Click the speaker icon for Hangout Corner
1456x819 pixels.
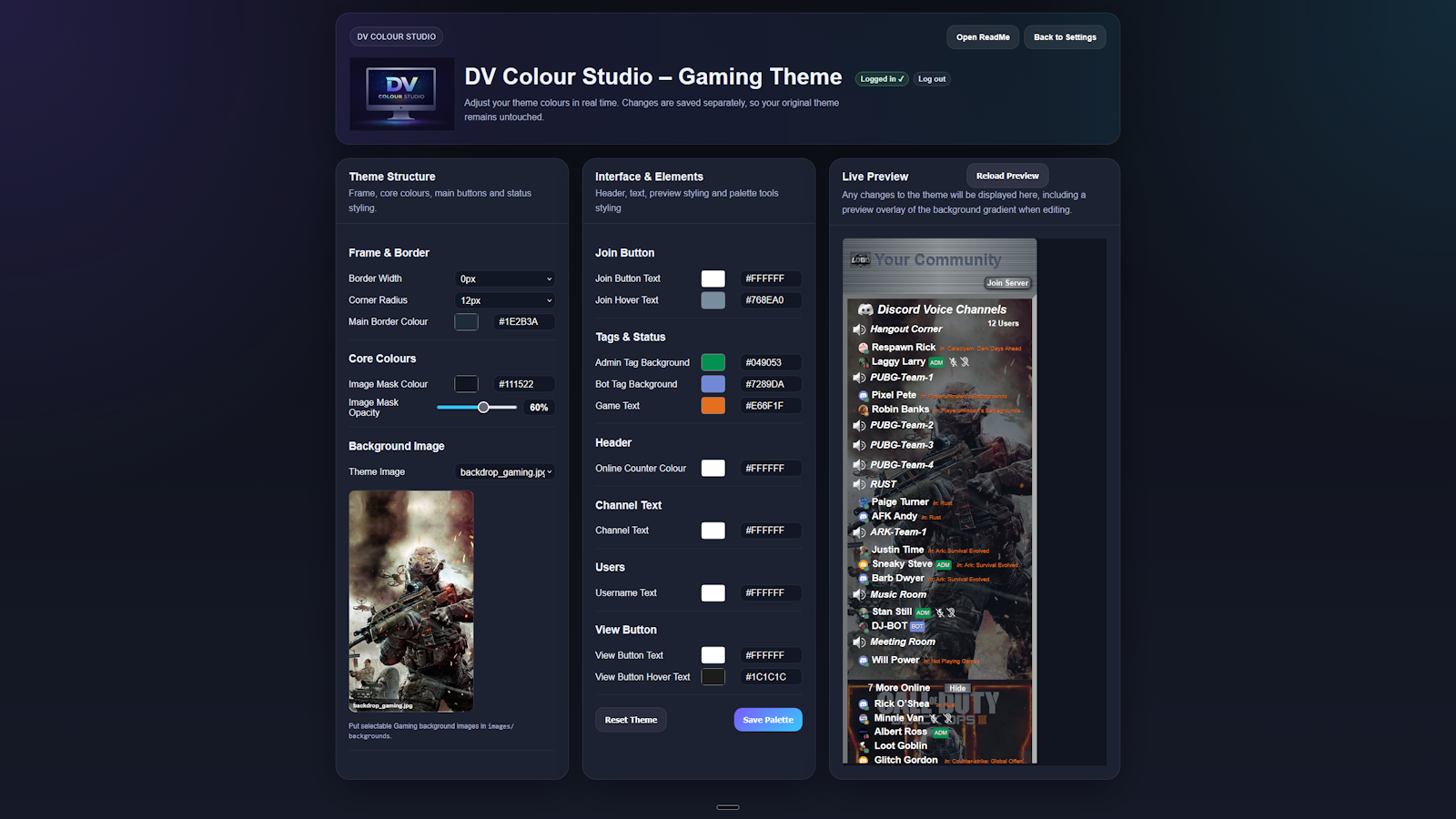tap(859, 329)
